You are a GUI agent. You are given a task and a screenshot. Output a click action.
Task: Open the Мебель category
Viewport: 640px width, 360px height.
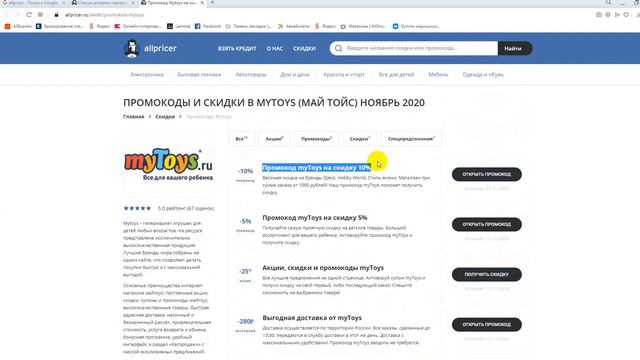click(x=438, y=75)
